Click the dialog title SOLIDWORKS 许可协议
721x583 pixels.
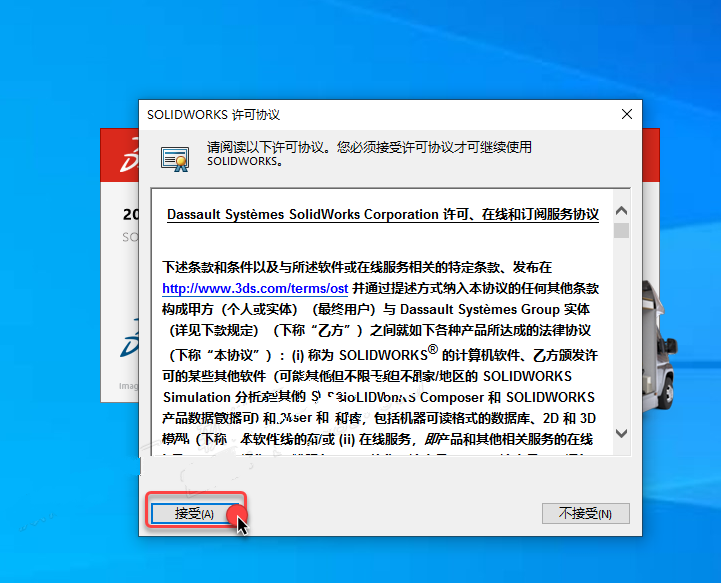pyautogui.click(x=213, y=114)
